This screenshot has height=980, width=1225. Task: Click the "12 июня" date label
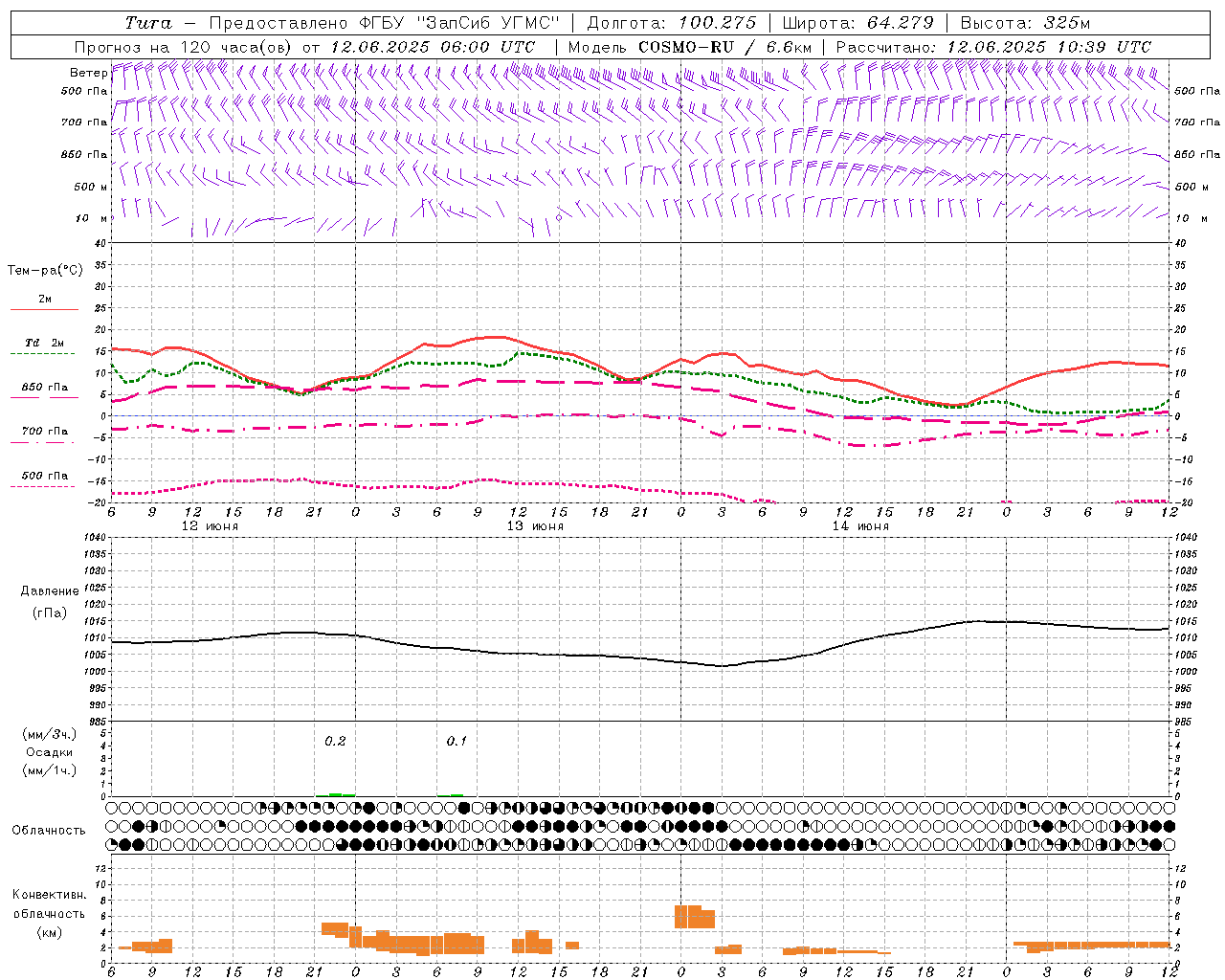tap(210, 526)
